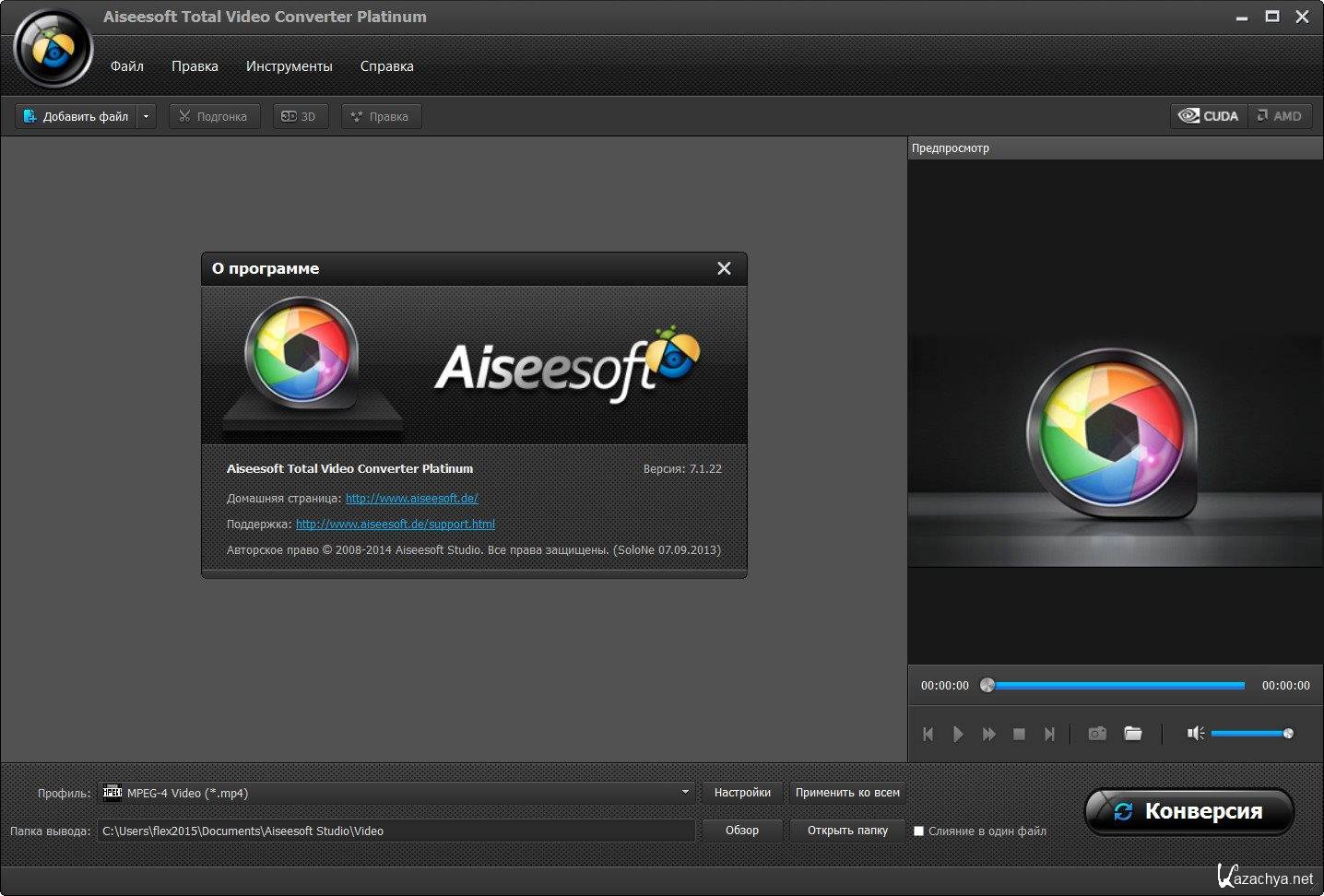The width and height of the screenshot is (1324, 896).
Task: Adjust the volume slider
Action: [1250, 734]
